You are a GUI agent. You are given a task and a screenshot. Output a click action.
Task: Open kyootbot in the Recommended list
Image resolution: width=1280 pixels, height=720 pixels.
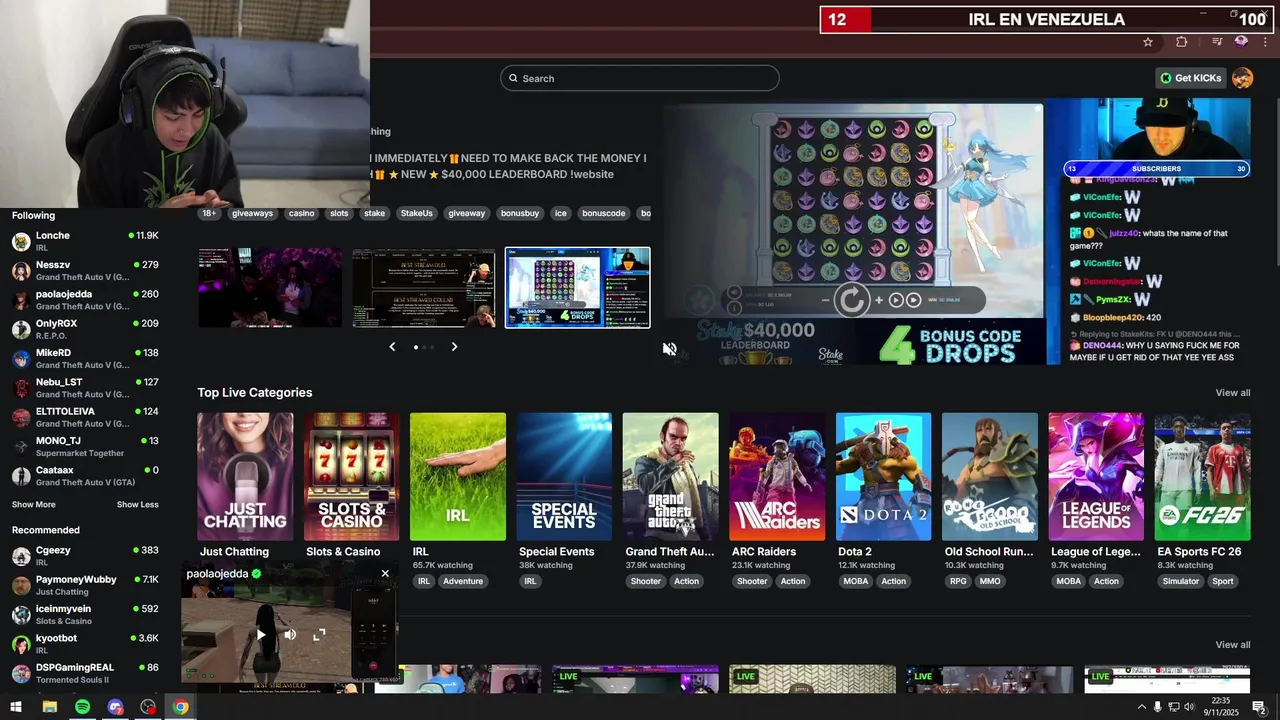85,644
